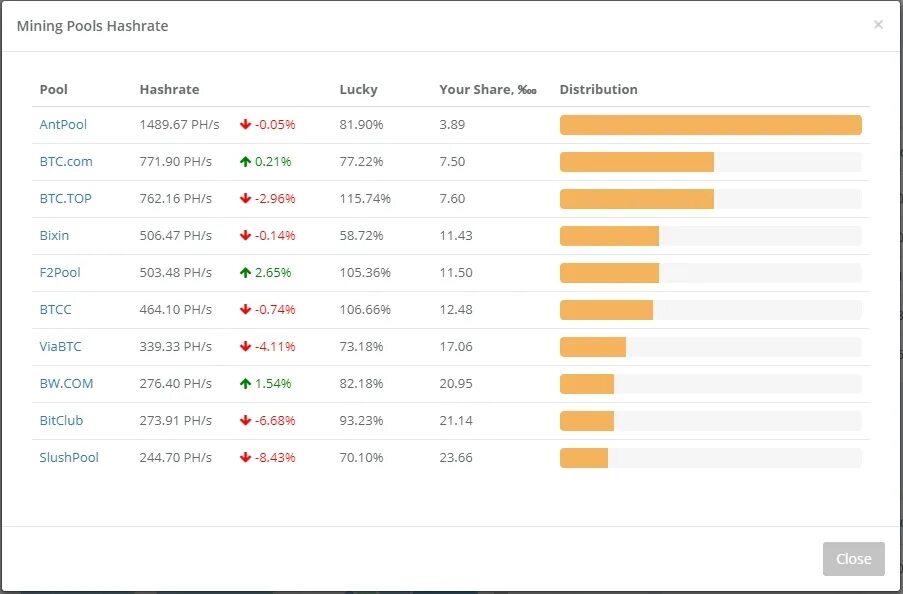Click red down arrow beside -4.11%
The height and width of the screenshot is (594, 903).
(245, 346)
